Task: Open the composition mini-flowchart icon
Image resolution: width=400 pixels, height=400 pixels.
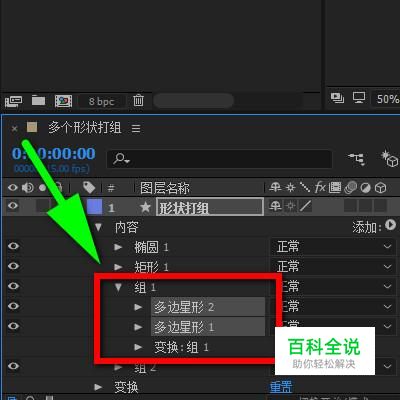Action: pos(357,159)
